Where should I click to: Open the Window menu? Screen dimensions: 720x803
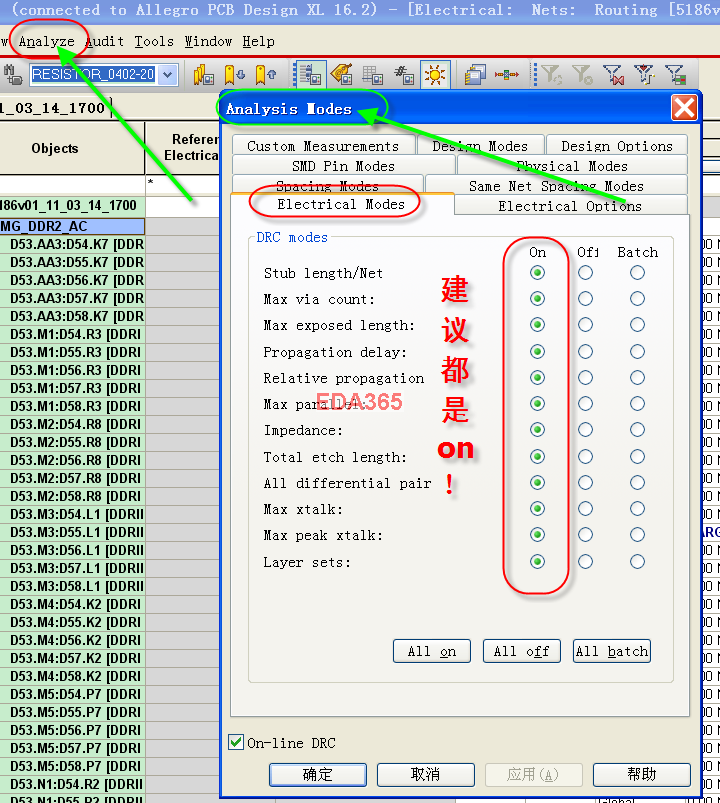[x=208, y=41]
